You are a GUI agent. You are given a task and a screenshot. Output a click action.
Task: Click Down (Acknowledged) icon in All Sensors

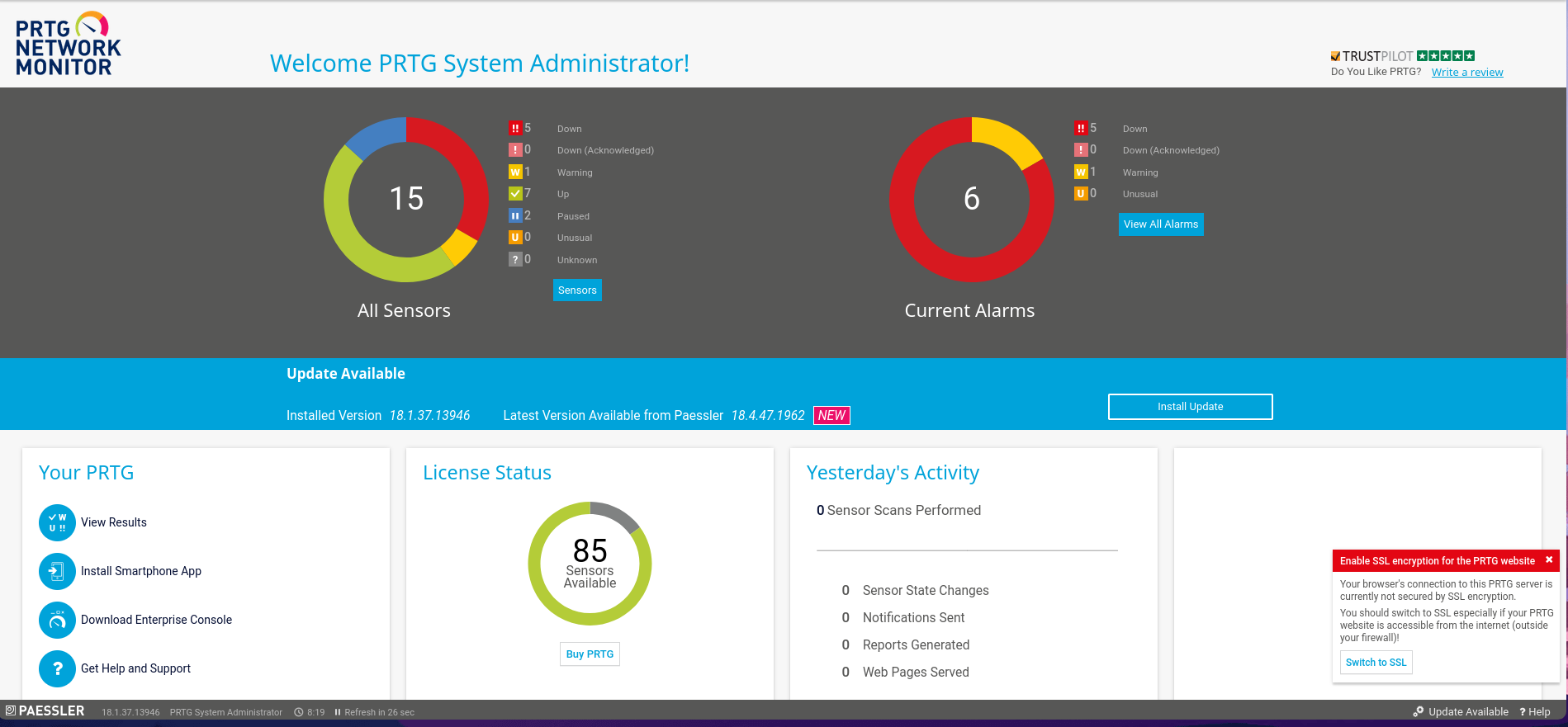515,149
